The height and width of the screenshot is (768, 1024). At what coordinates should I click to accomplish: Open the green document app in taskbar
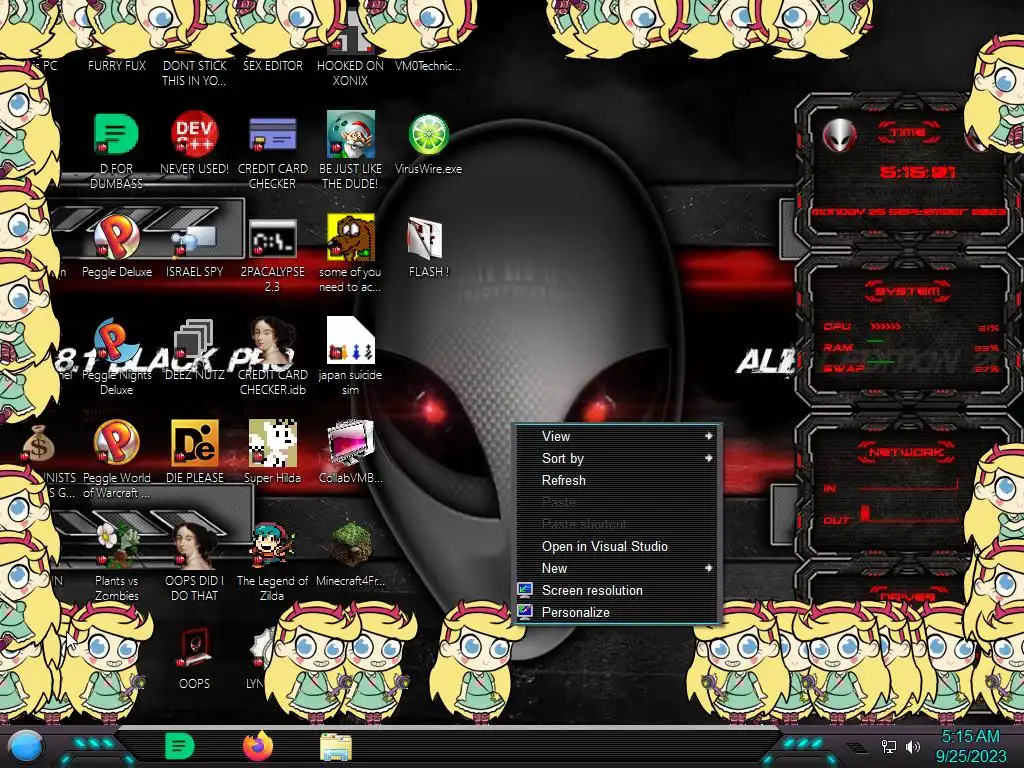click(179, 746)
